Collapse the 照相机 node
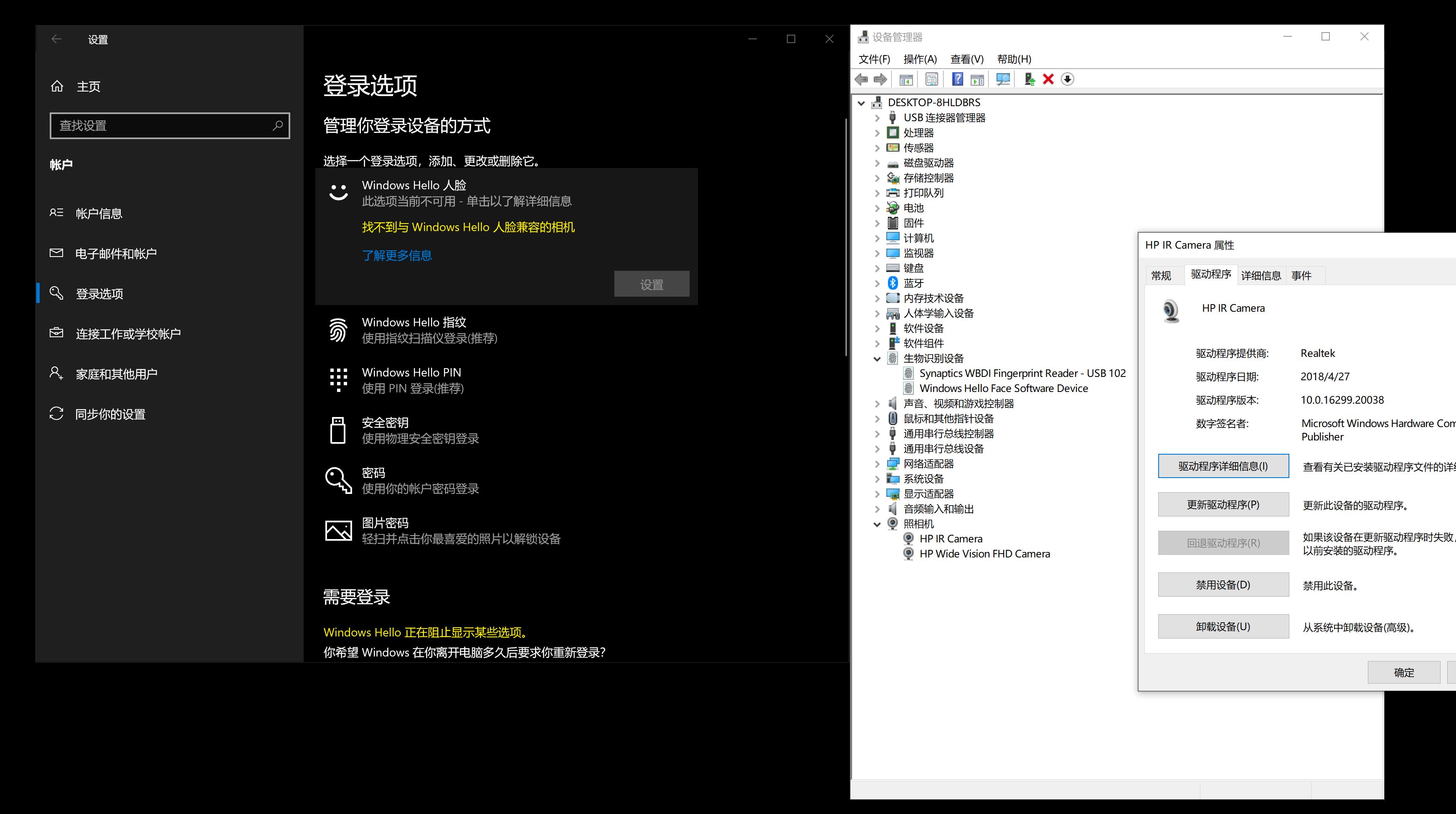This screenshot has width=1456, height=814. (x=877, y=524)
